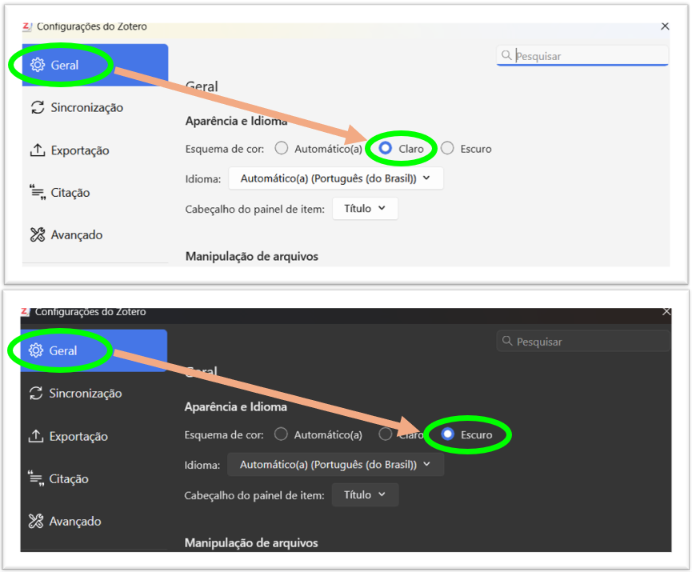692x572 pixels.
Task: Select Automático(a) color scheme in light window
Action: coord(281,148)
